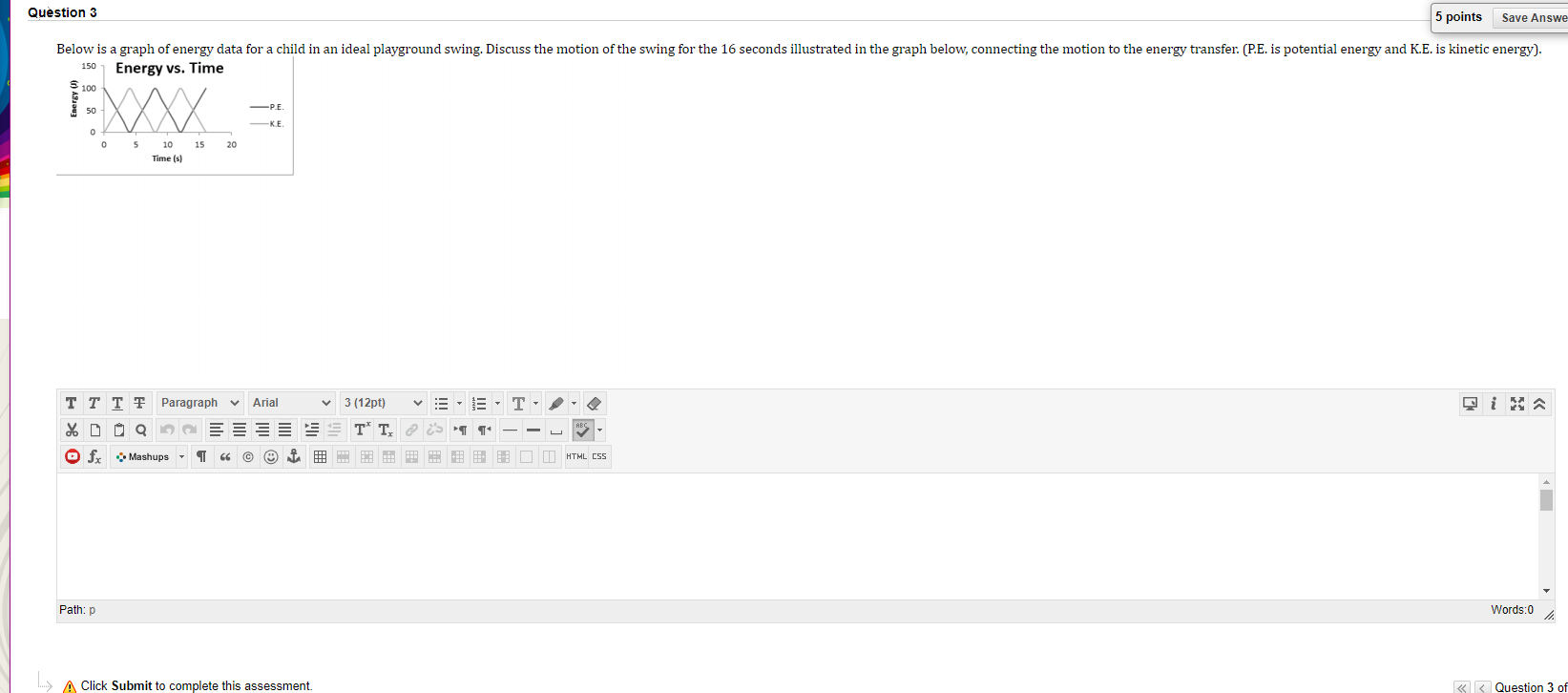Open the Find magnifier tool
The width and height of the screenshot is (1568, 693).
[141, 430]
